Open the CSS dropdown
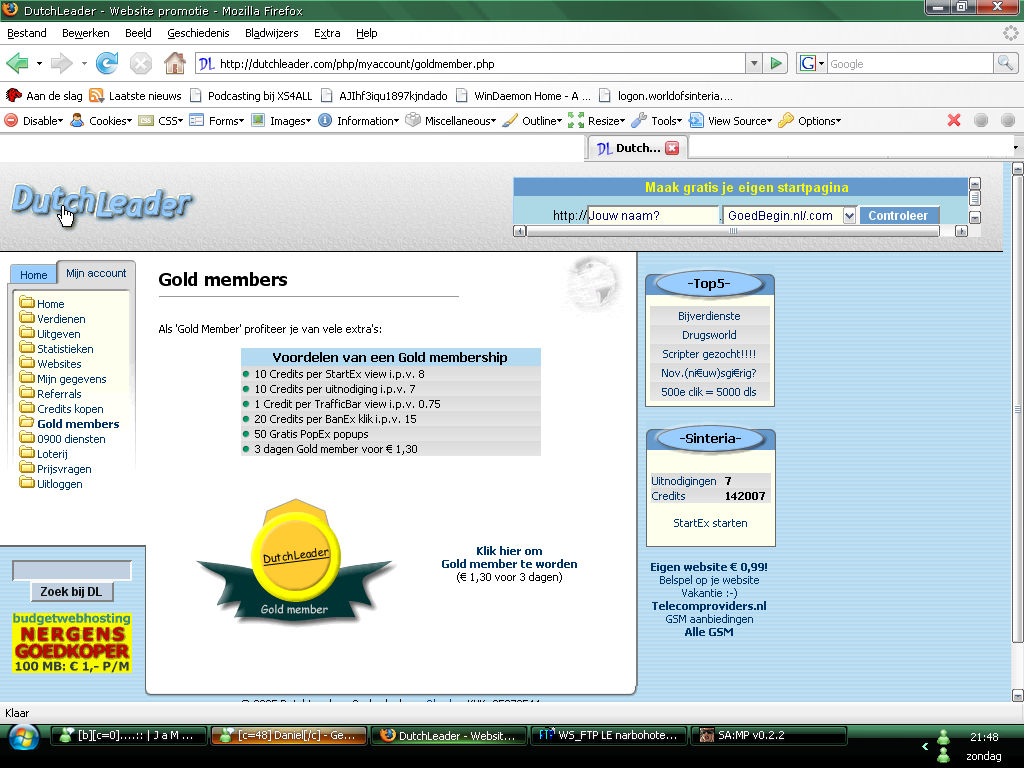1024x768 pixels. (161, 121)
